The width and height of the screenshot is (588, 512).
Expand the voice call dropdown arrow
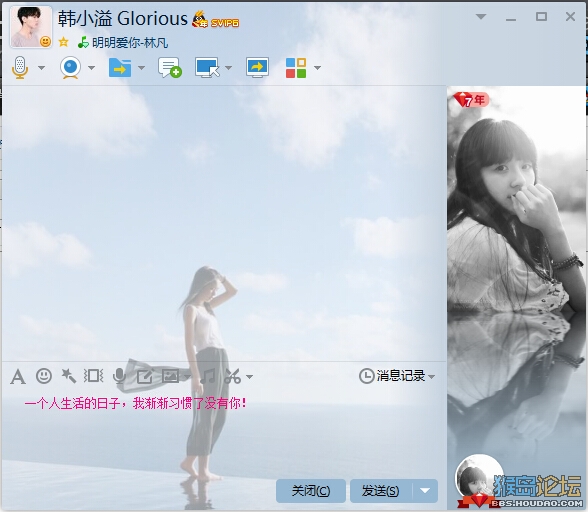pos(42,68)
